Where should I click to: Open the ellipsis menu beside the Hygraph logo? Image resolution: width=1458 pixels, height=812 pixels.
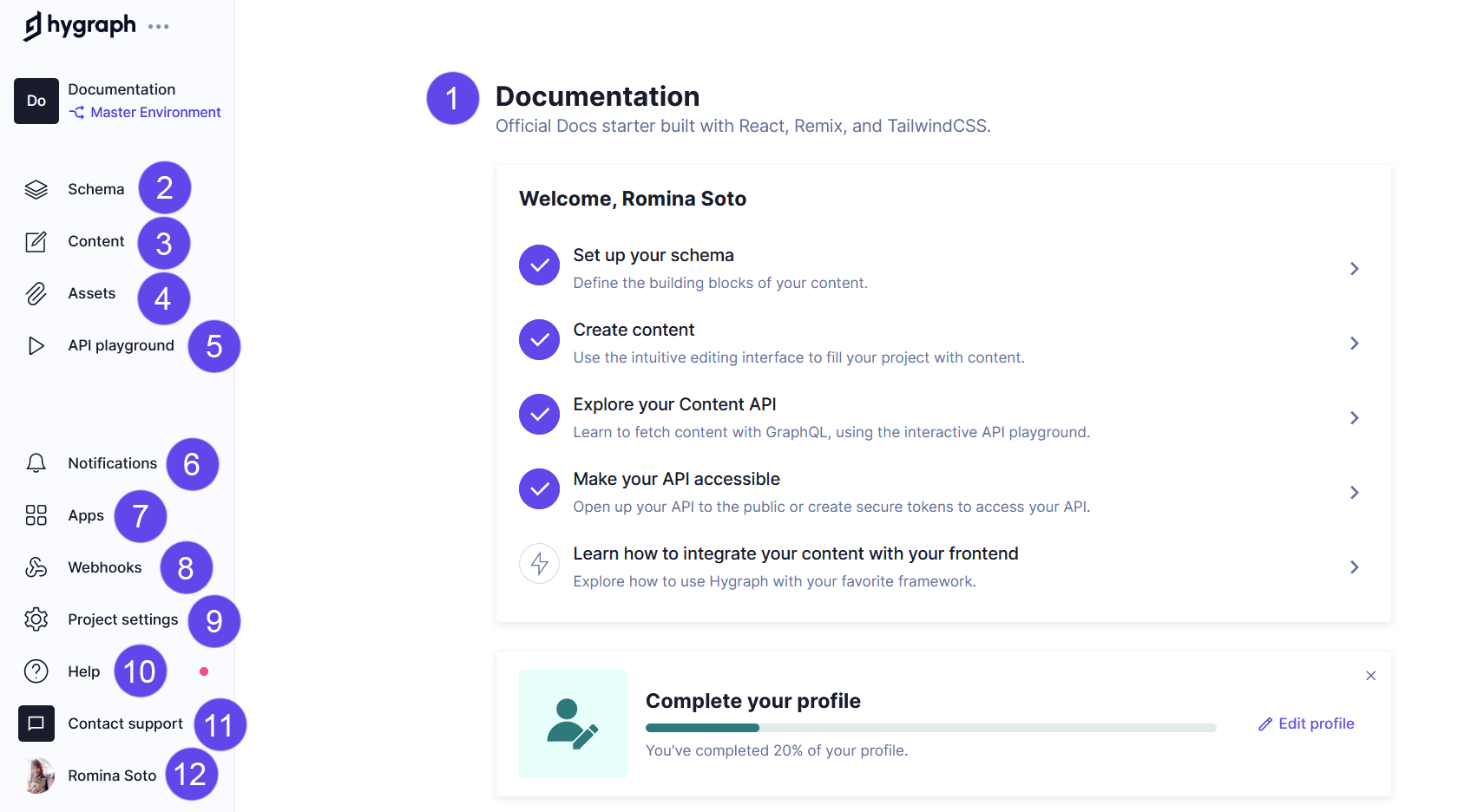pos(158,26)
